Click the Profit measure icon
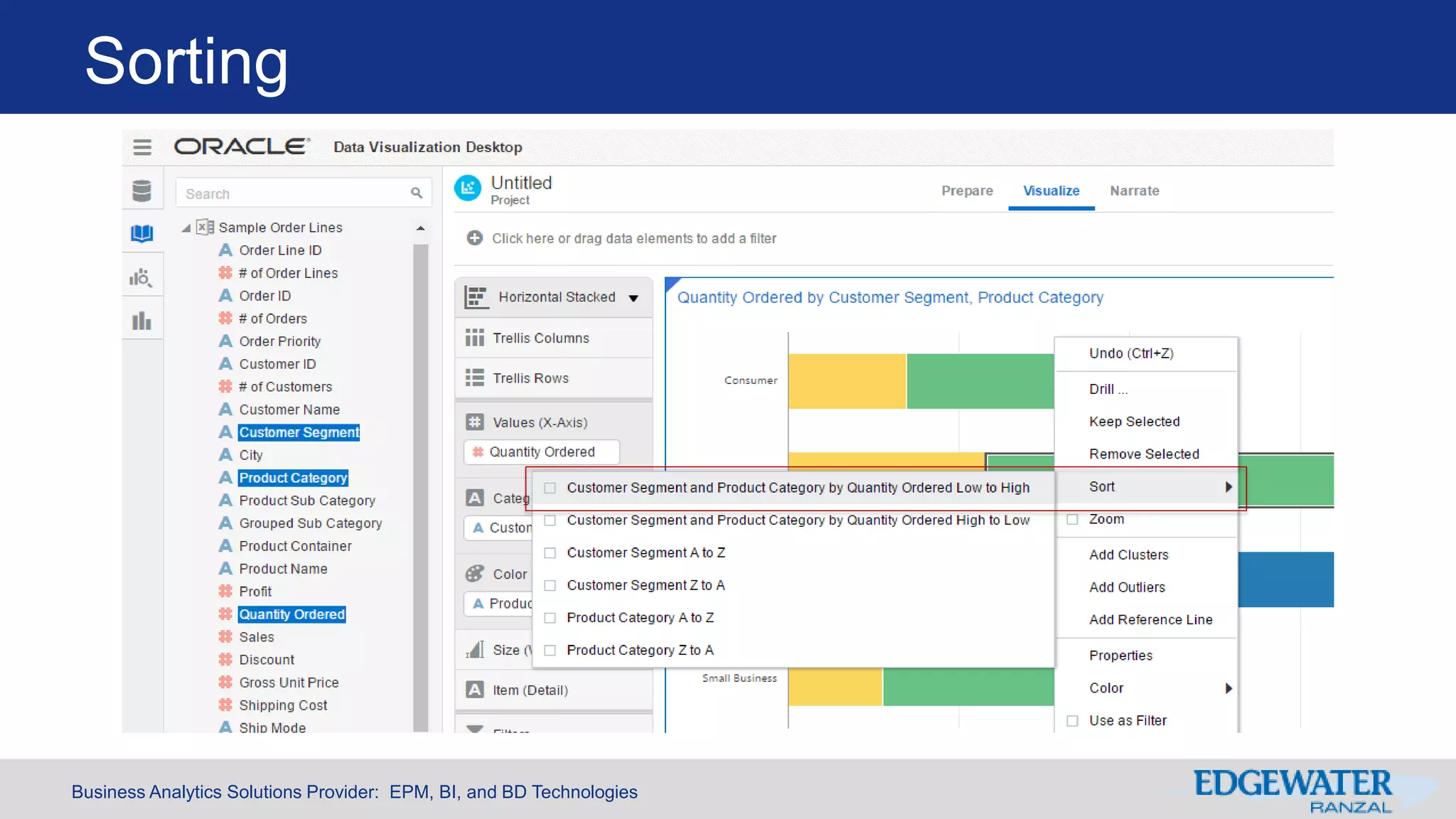 coord(225,591)
